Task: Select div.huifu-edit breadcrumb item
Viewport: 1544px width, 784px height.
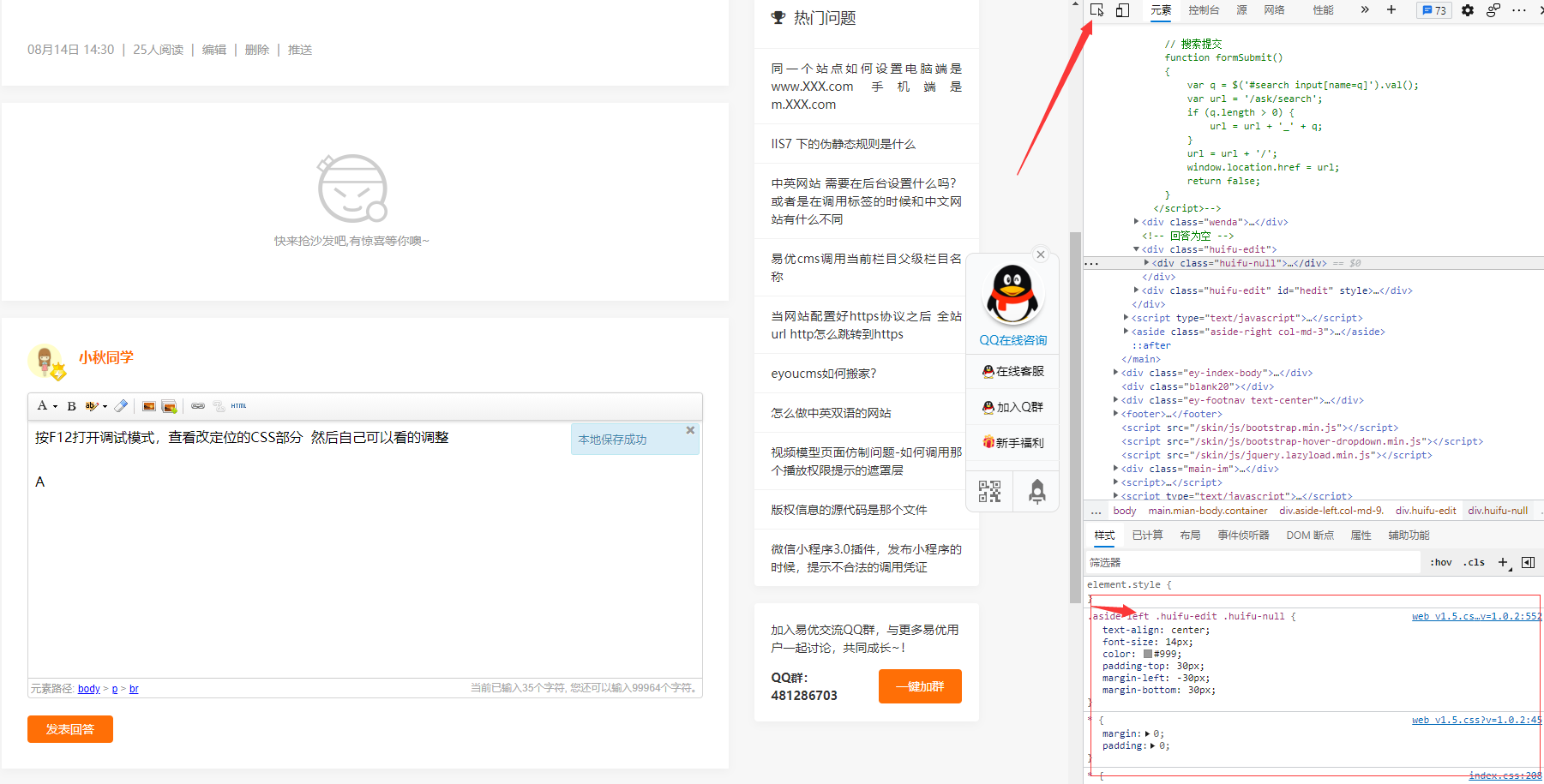Action: 1426,511
